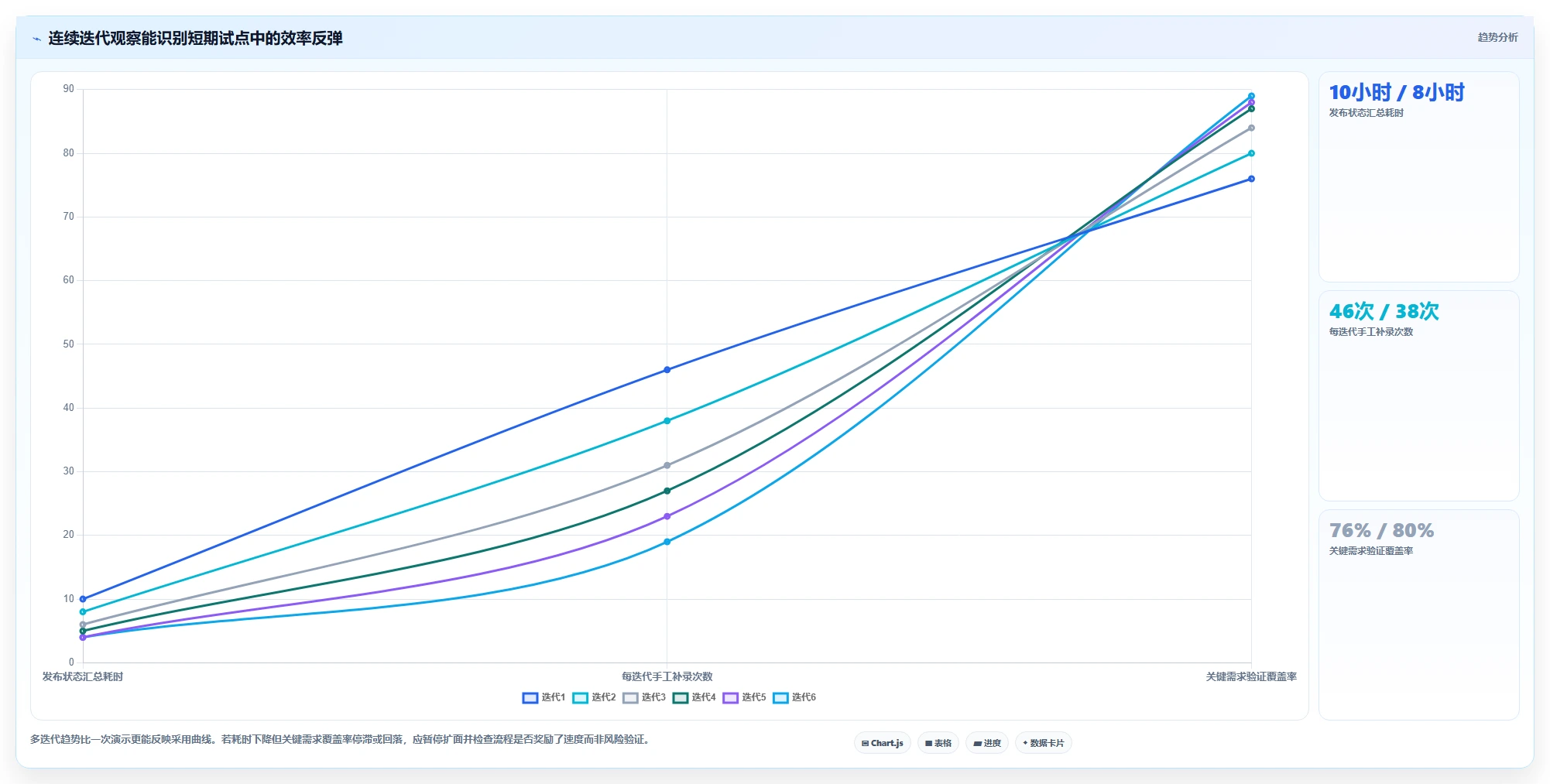Click the 迭代6 data point at value 19
1550x784 pixels.
(667, 542)
